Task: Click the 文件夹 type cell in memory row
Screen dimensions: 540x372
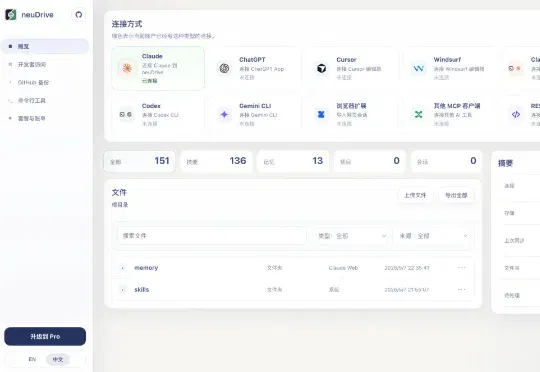Action: click(274, 268)
